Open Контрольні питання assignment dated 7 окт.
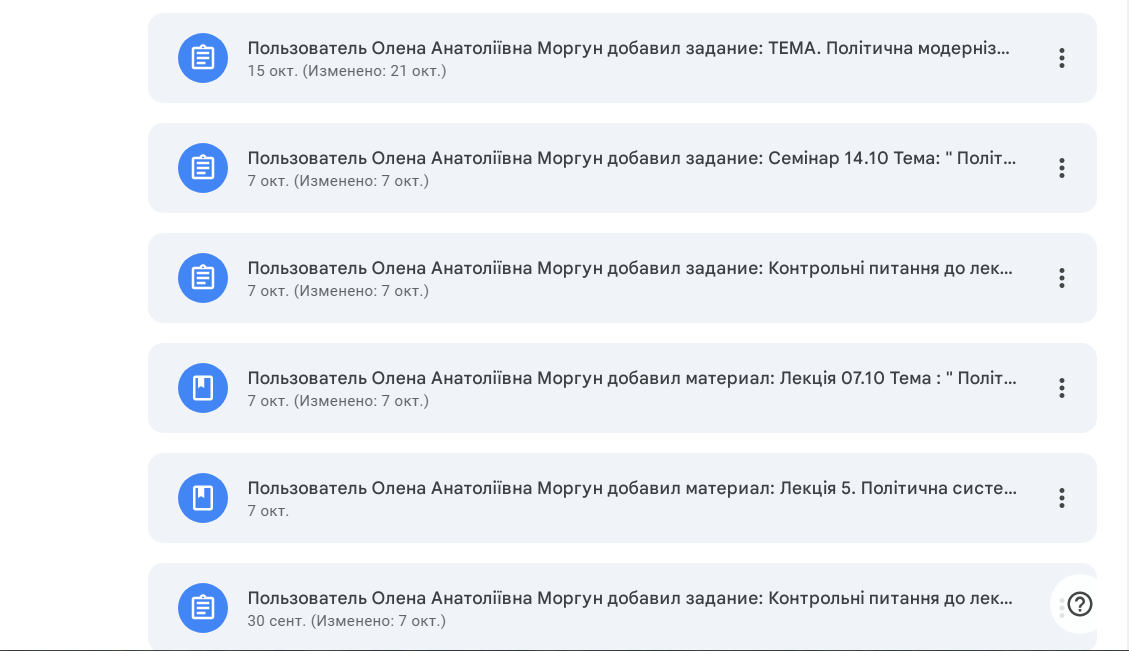This screenshot has height=651, width=1129. [x=630, y=268]
